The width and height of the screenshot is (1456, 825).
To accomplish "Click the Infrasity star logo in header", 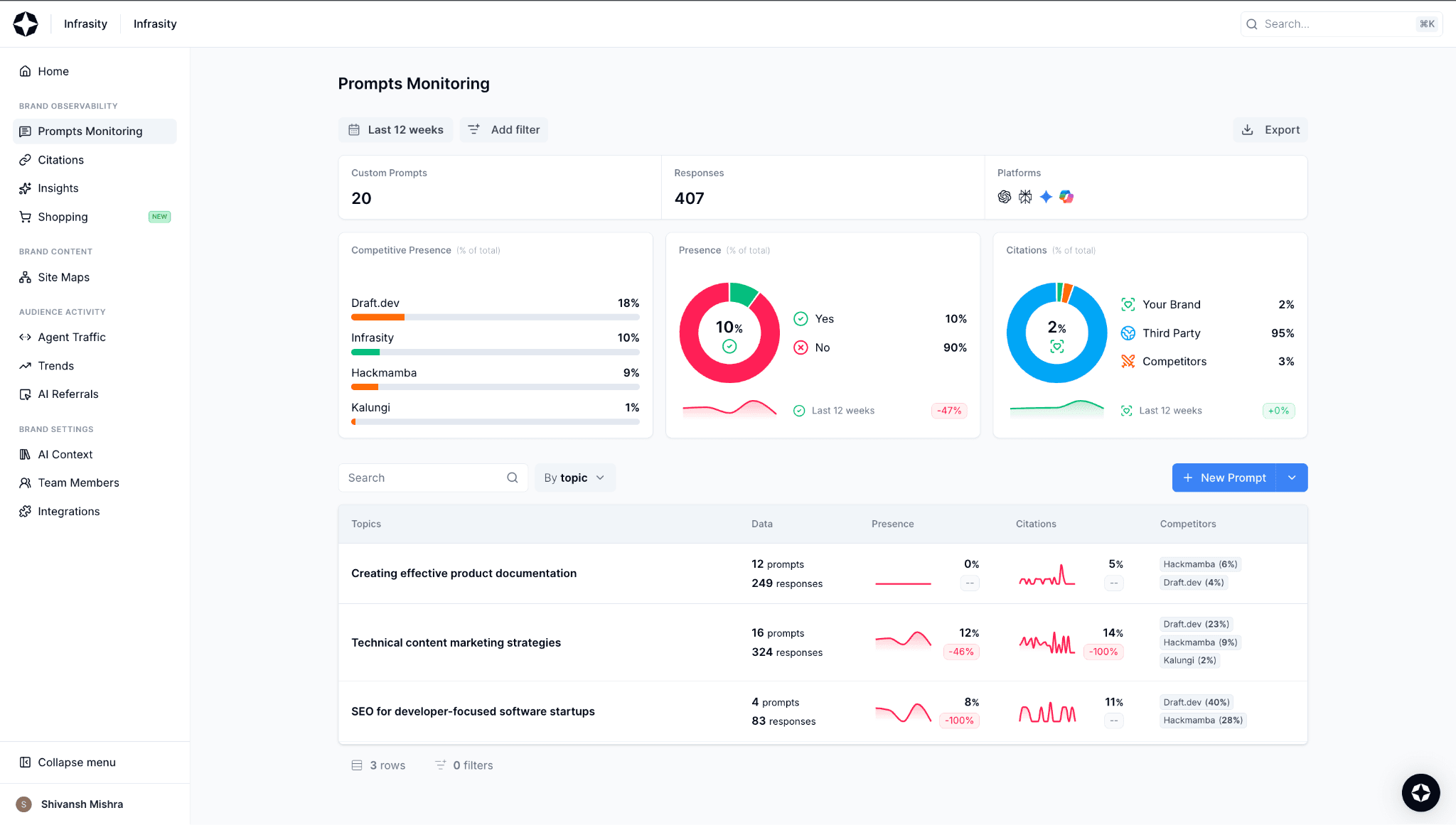I will 26,23.
